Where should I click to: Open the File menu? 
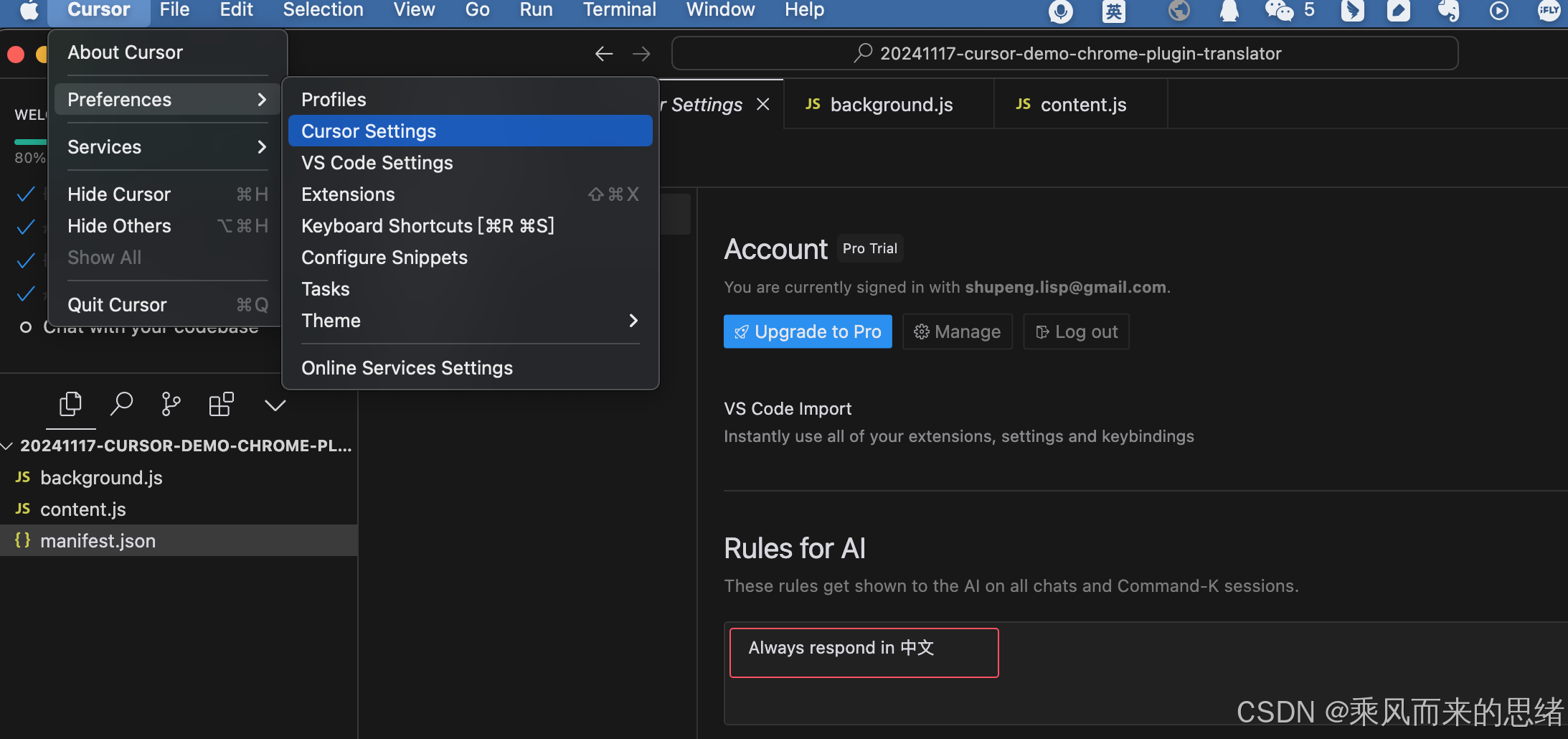174,10
